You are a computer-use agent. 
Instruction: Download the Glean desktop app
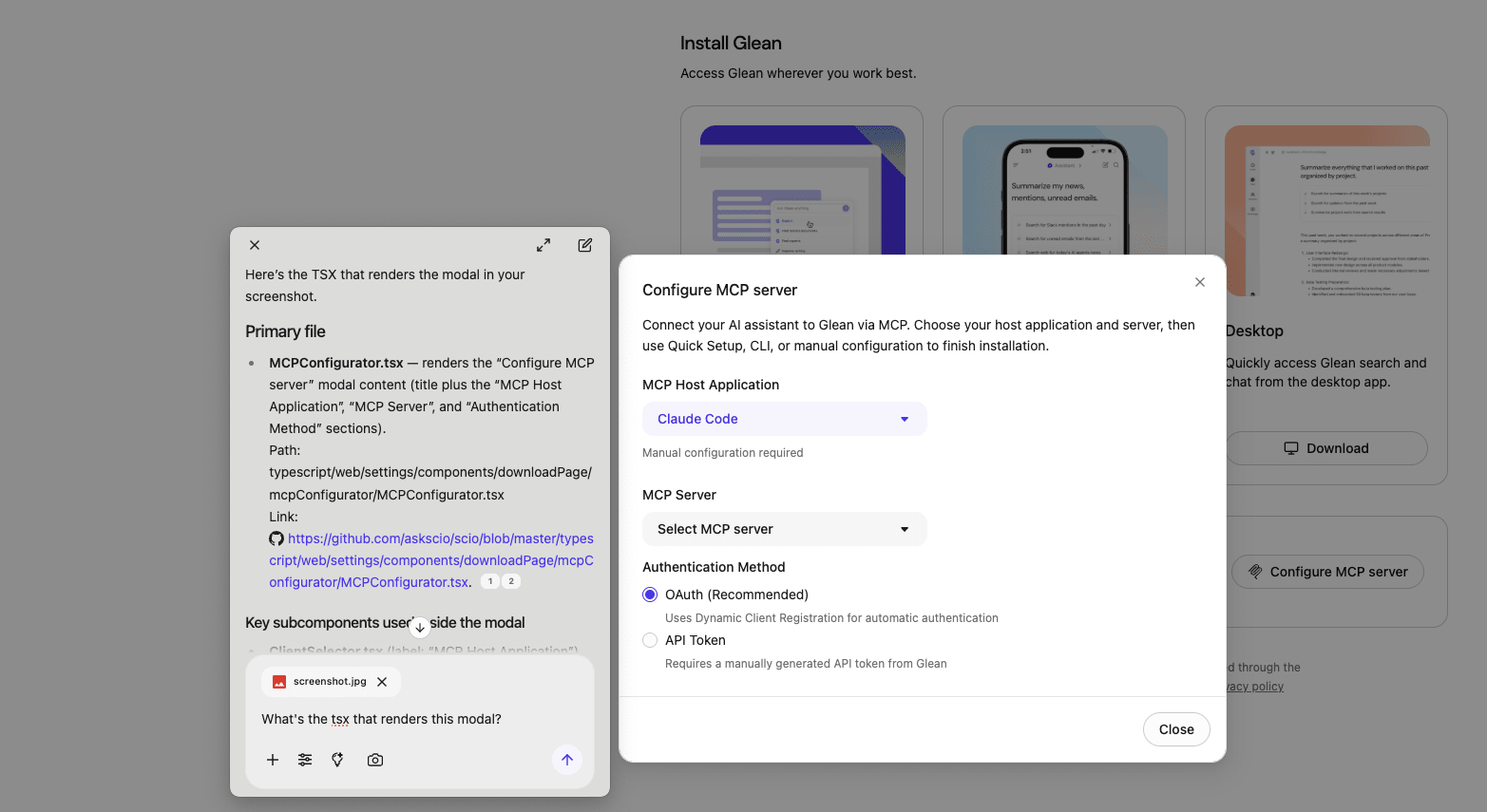[x=1326, y=448]
